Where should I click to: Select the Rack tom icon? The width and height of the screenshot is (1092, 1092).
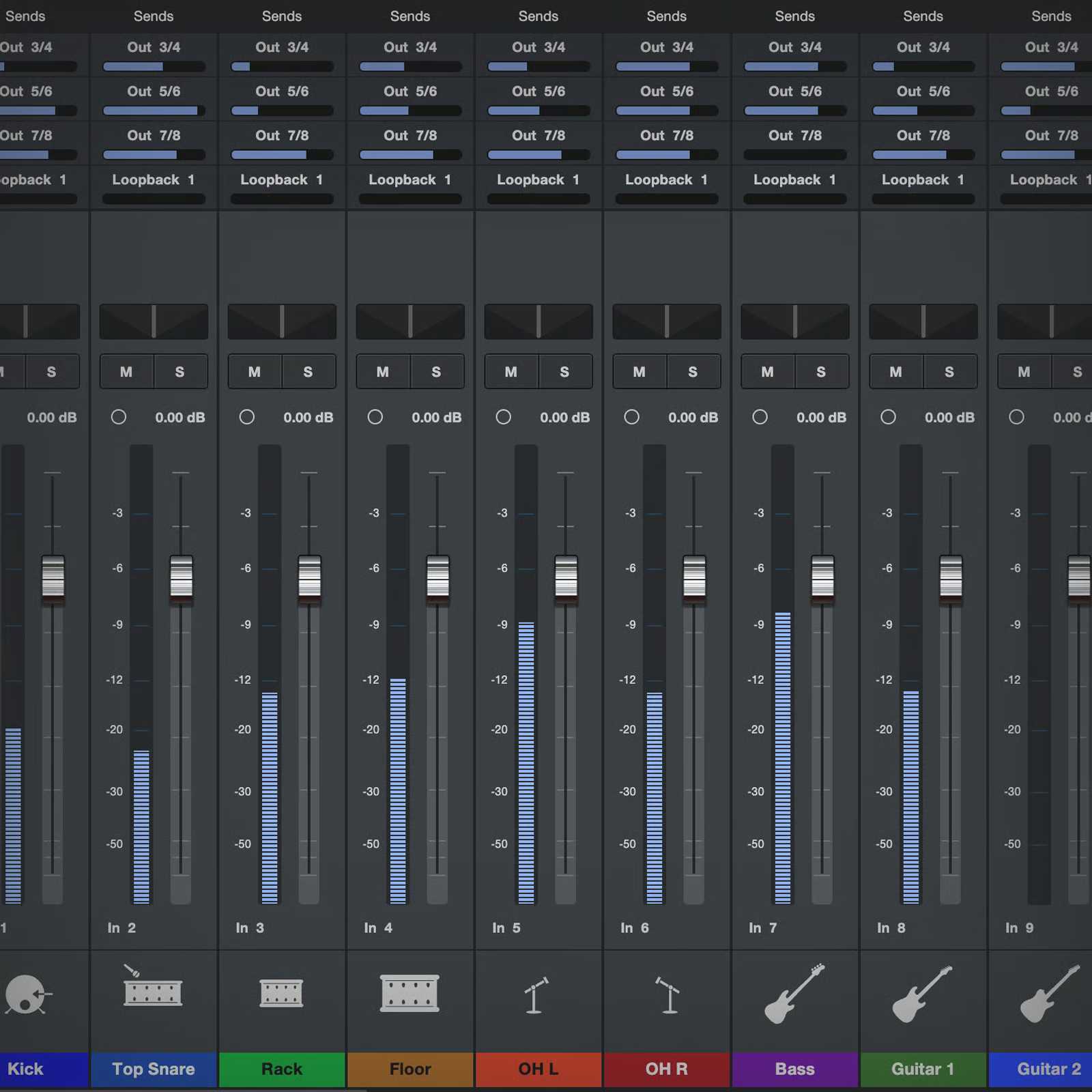tap(281, 993)
